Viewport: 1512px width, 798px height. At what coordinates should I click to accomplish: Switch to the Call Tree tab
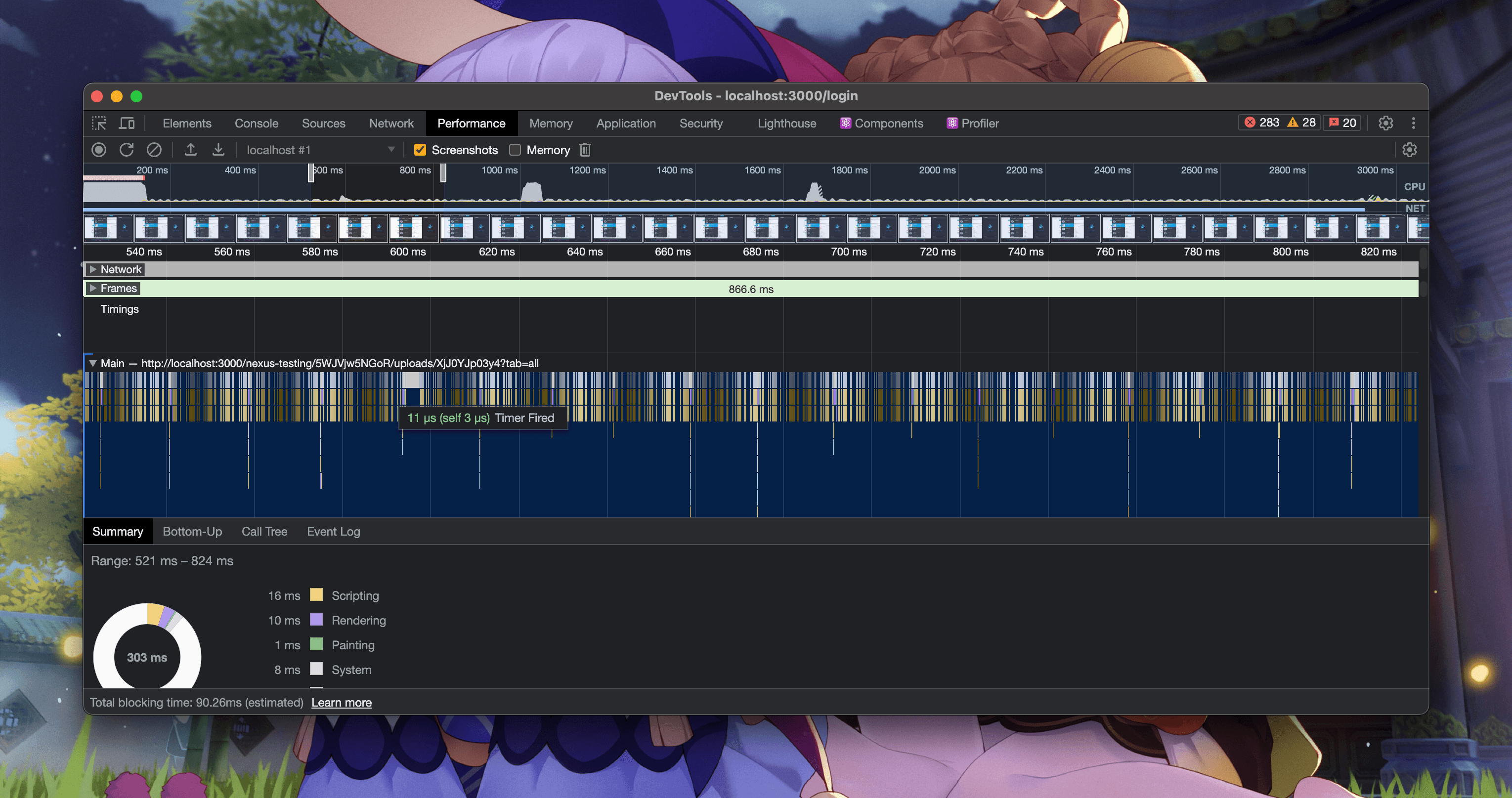click(x=264, y=532)
